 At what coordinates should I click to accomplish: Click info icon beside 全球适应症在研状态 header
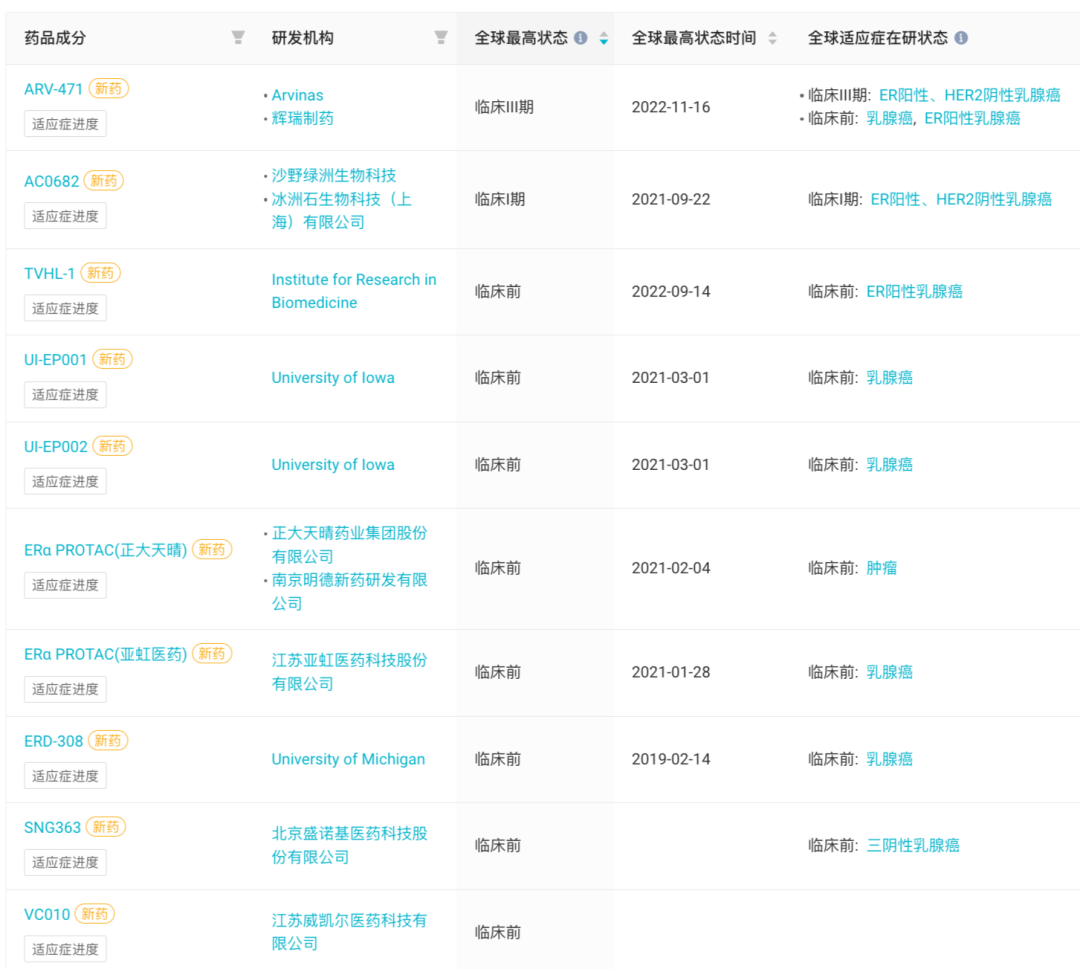coord(961,38)
